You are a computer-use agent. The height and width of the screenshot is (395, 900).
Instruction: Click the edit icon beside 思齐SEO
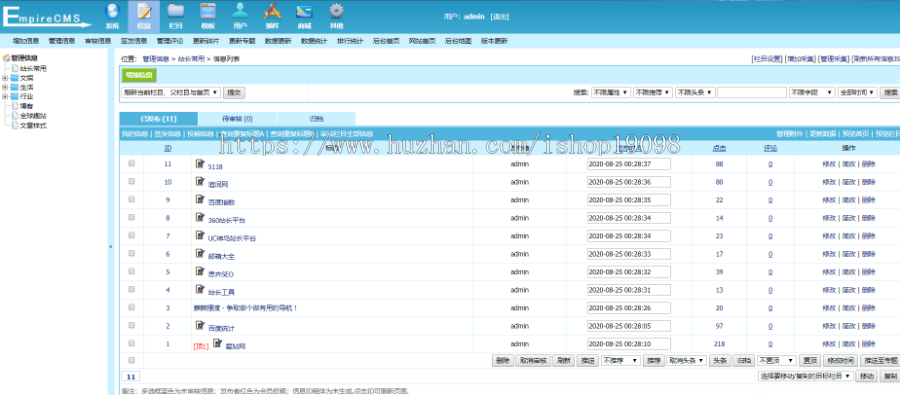(x=200, y=272)
